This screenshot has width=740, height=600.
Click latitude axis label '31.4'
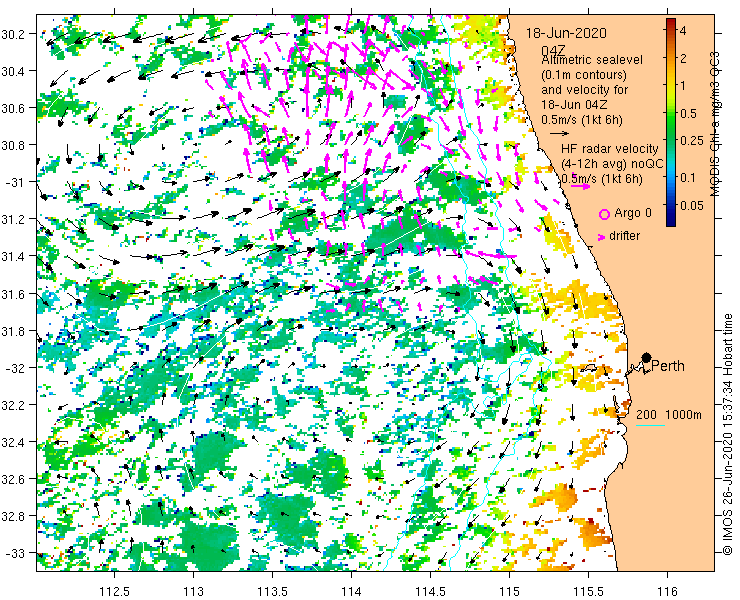point(12,256)
